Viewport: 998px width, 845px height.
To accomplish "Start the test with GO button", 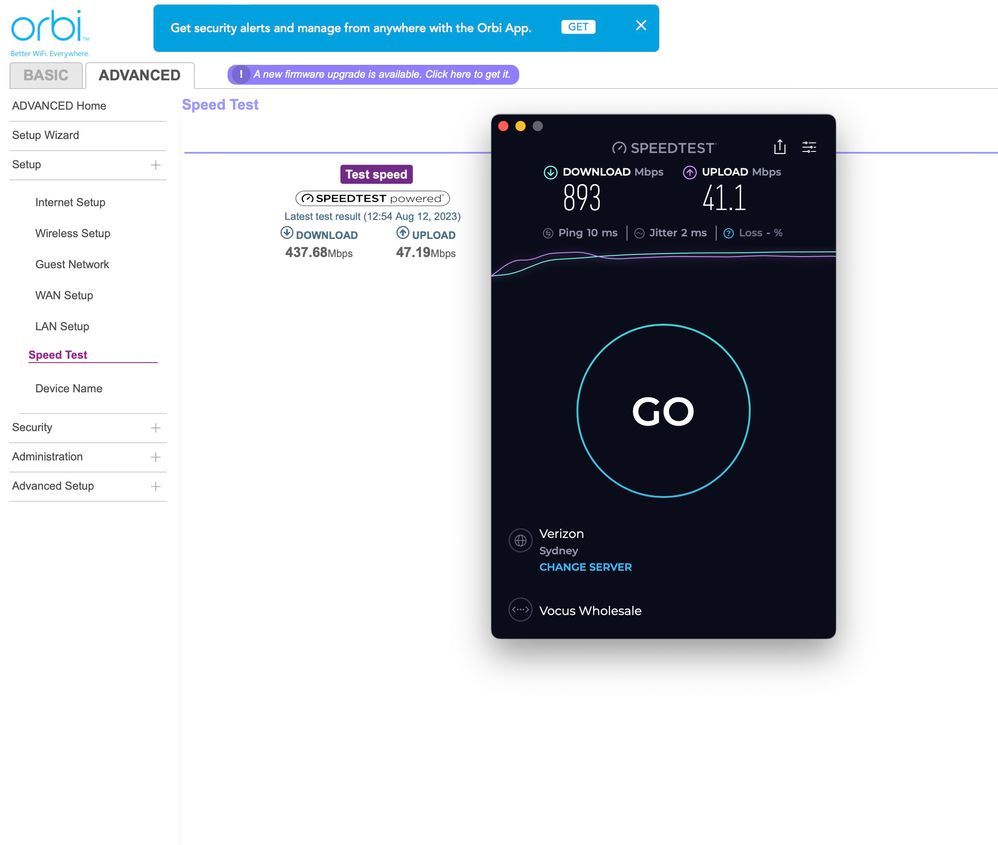I will (x=663, y=411).
